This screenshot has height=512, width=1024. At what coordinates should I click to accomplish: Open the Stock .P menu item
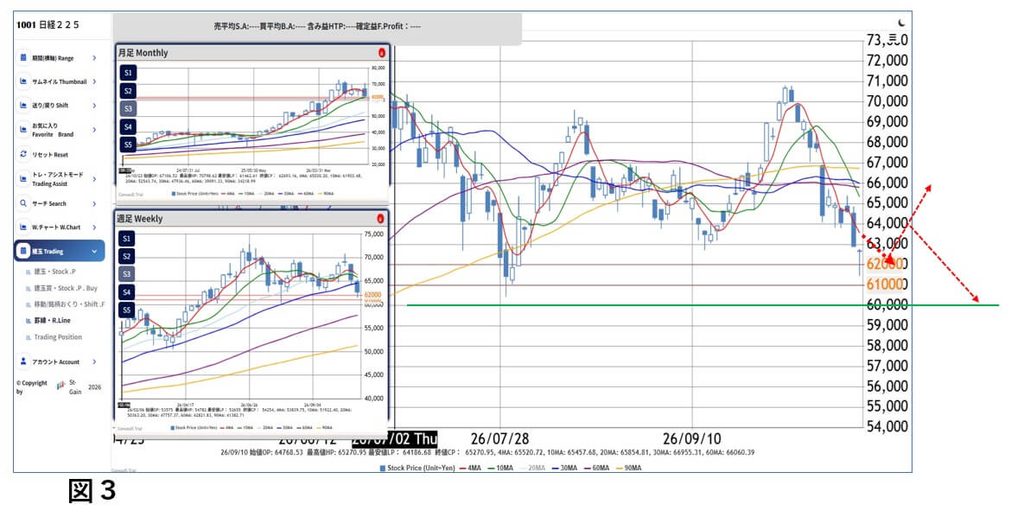coord(55,271)
